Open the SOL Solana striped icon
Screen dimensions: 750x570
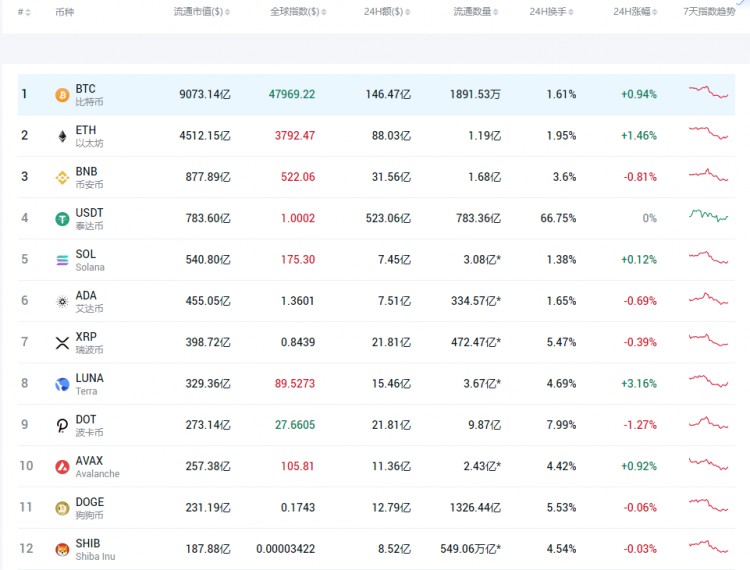[x=62, y=260]
